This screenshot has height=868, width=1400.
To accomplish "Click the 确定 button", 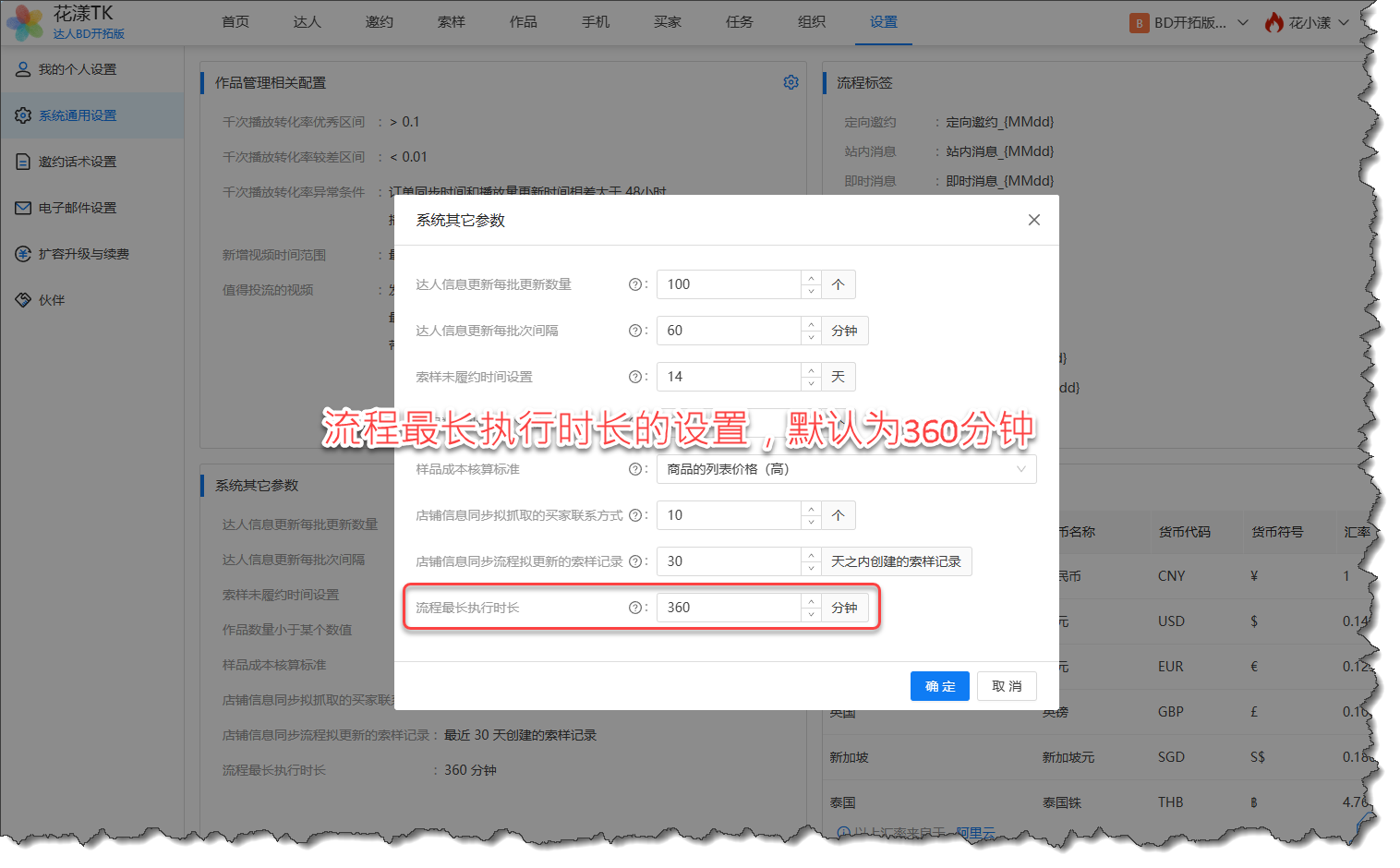I will pyautogui.click(x=939, y=686).
